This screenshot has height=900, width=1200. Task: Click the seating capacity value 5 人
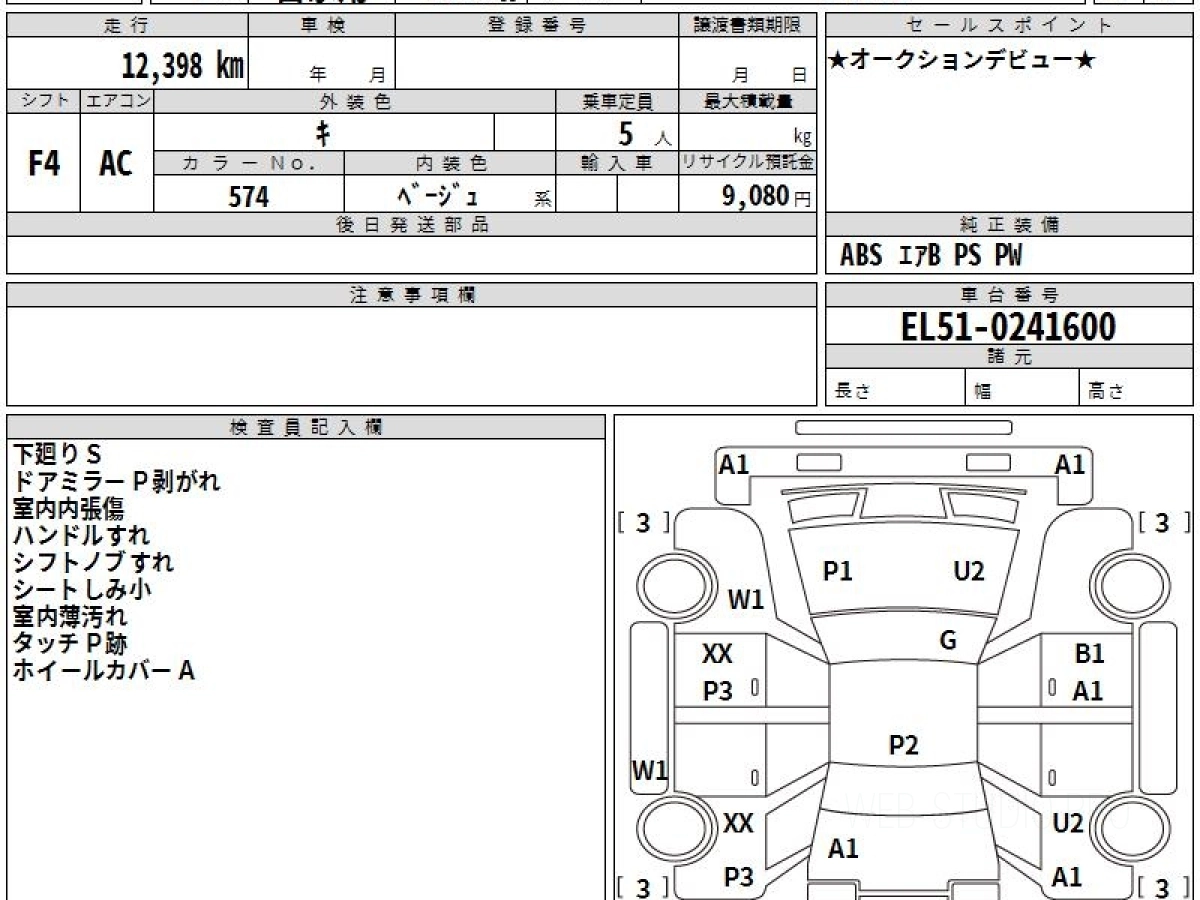tap(643, 133)
